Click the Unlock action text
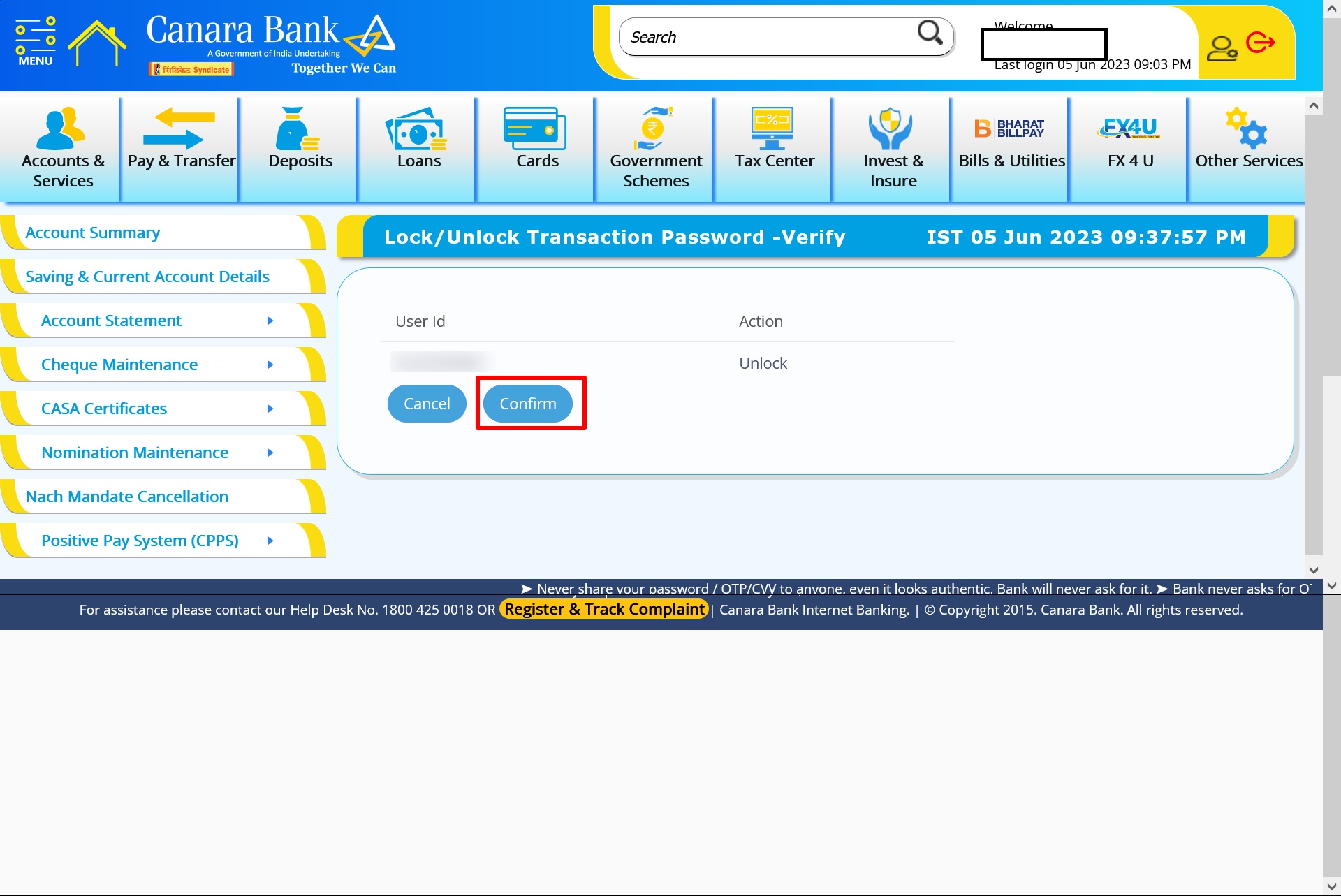1341x896 pixels. pos(763,363)
